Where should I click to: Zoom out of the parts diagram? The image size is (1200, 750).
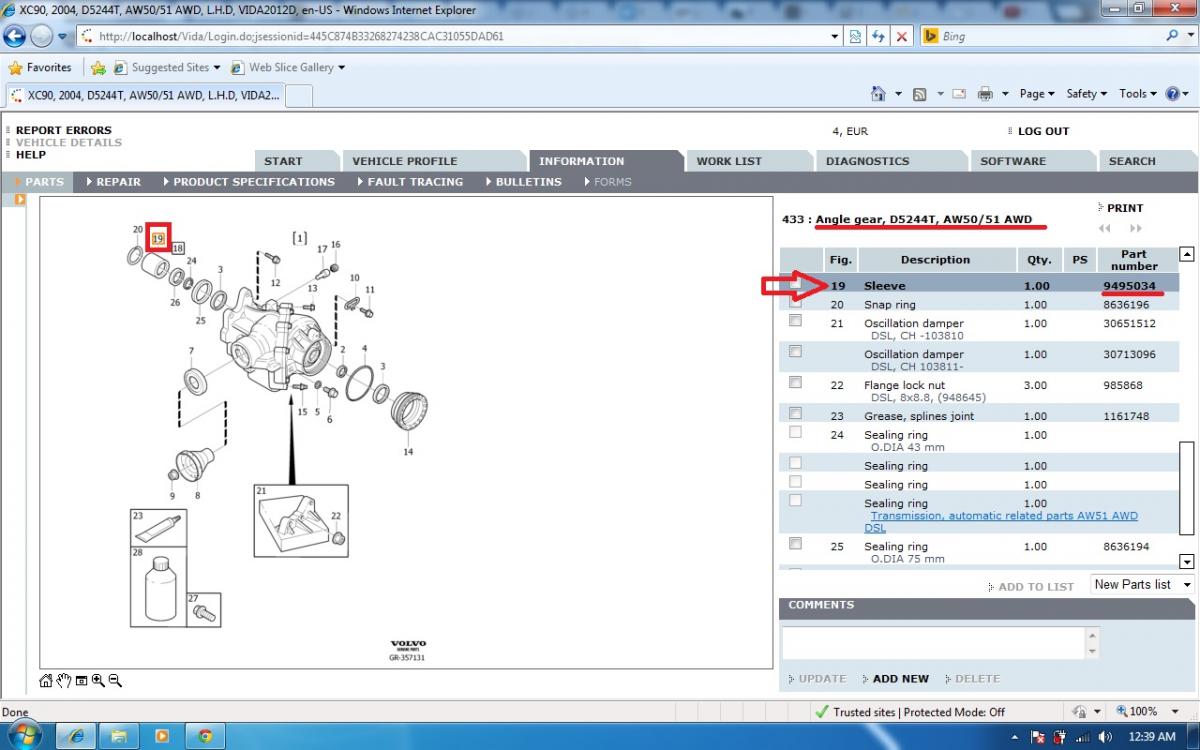coord(115,681)
